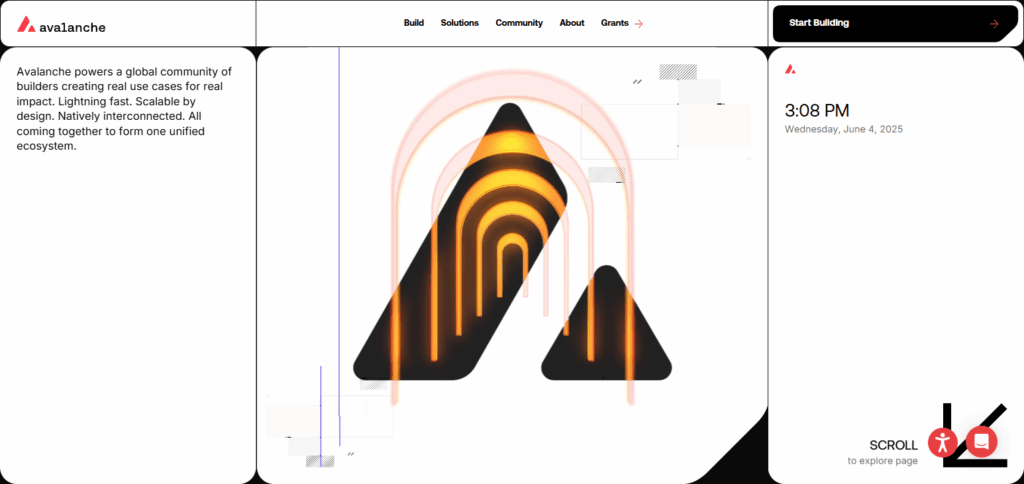Click the arrow inside Start Building button
1024x484 pixels.
(x=993, y=23)
